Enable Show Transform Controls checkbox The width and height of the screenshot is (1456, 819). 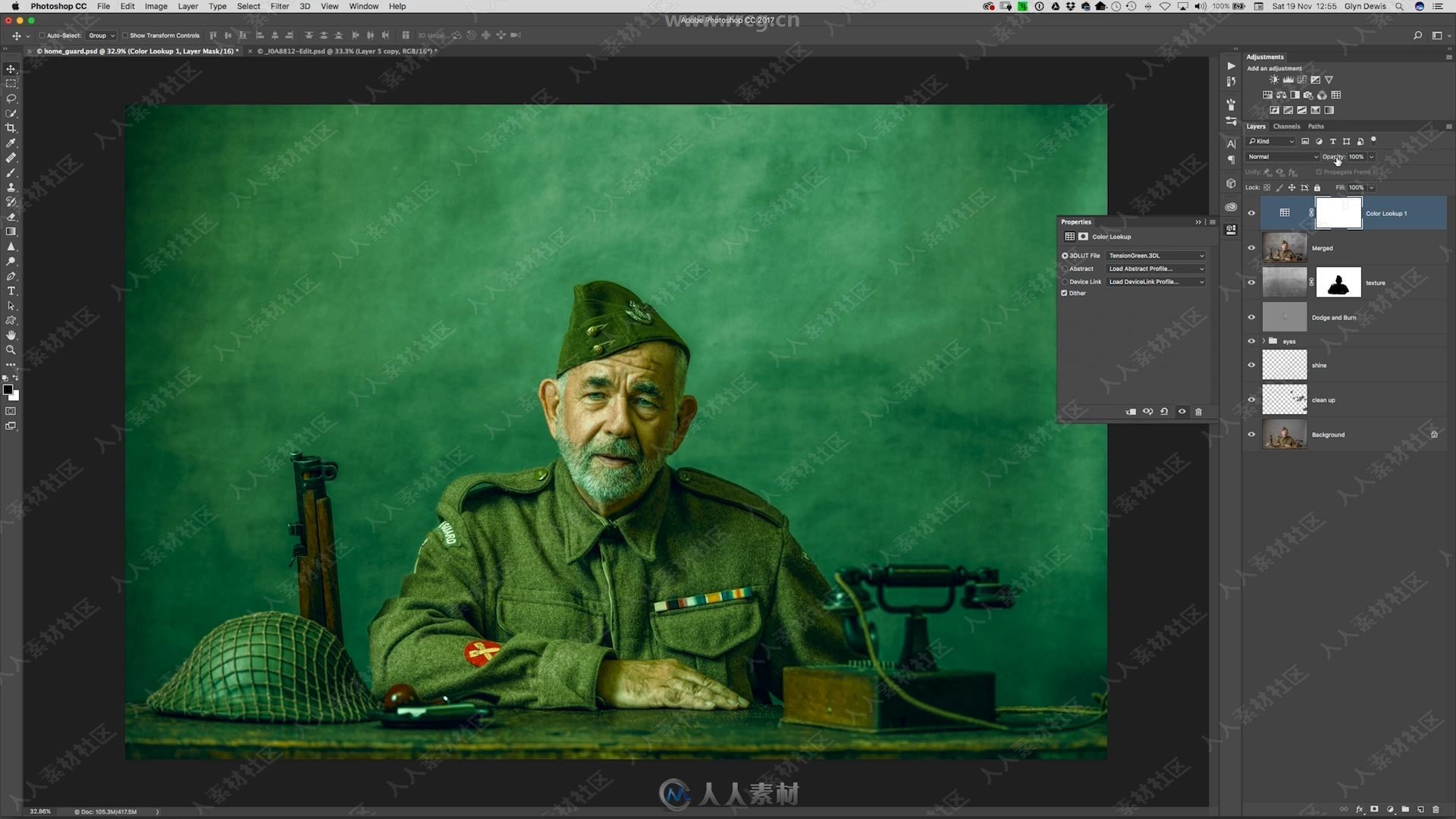click(125, 36)
